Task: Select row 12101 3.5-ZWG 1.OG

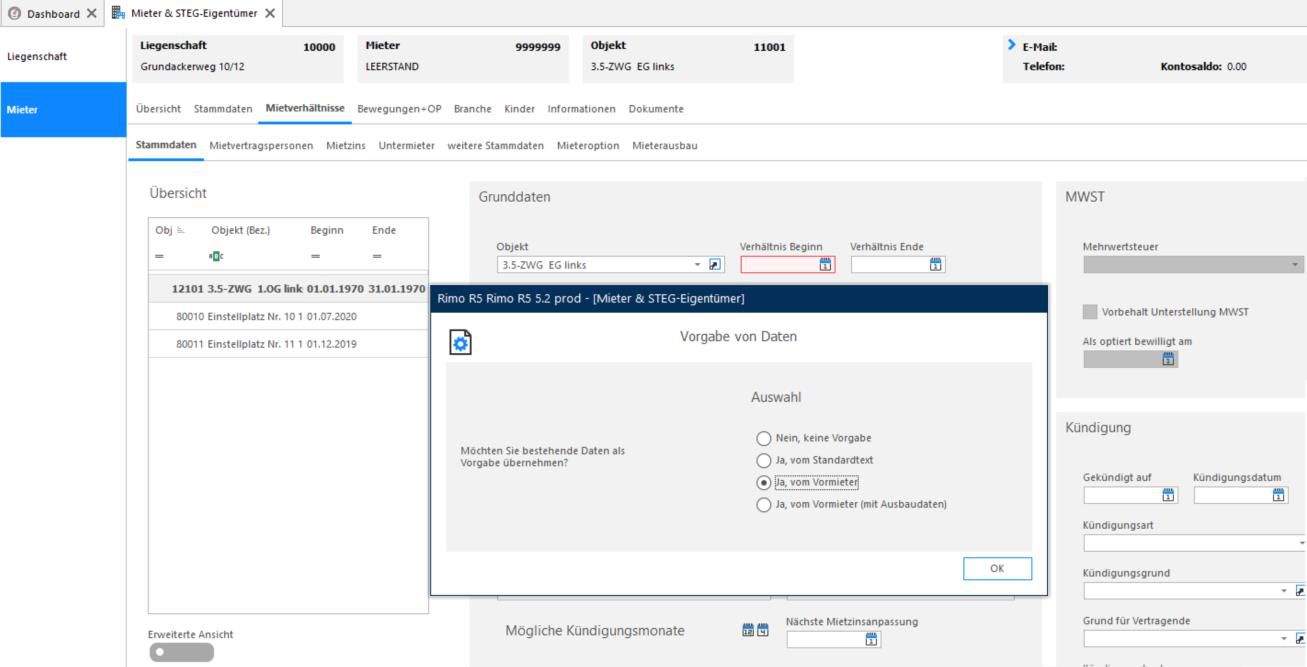Action: pos(288,289)
